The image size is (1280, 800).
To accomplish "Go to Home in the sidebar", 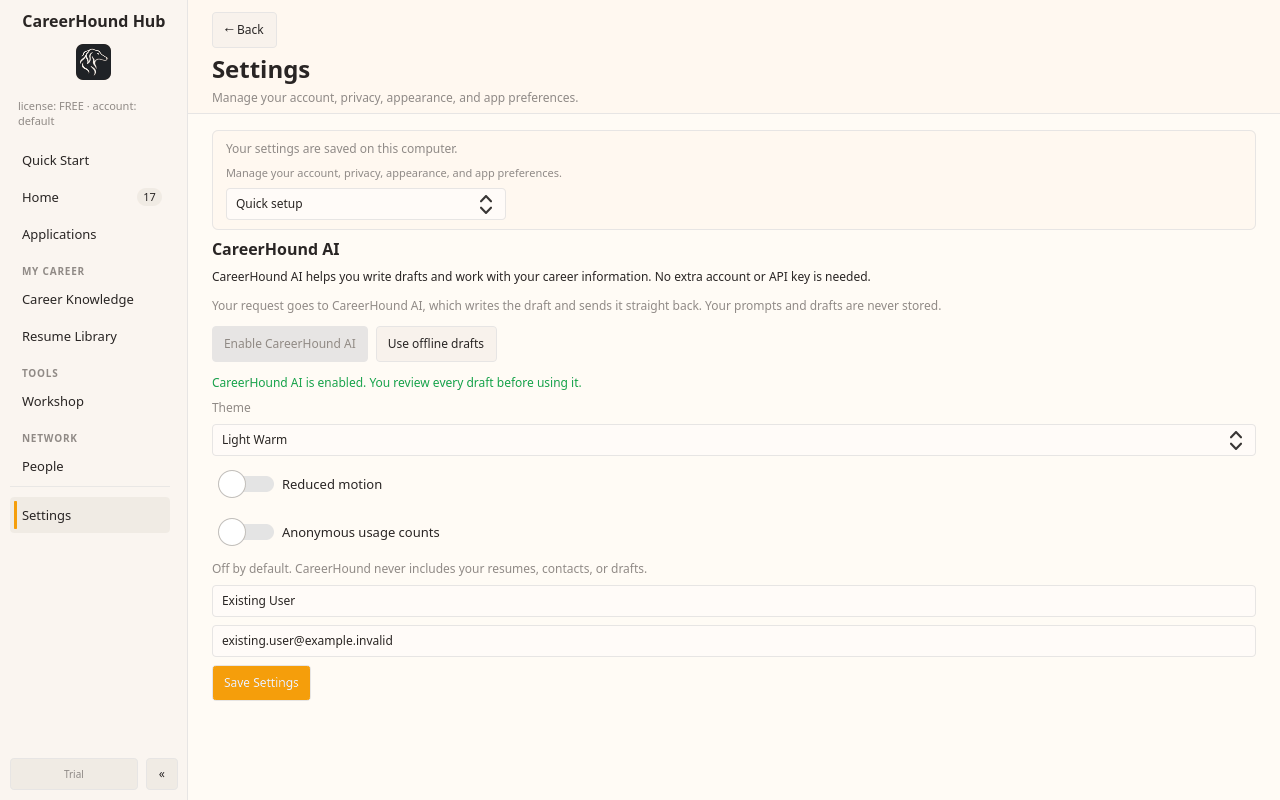I will [x=90, y=197].
